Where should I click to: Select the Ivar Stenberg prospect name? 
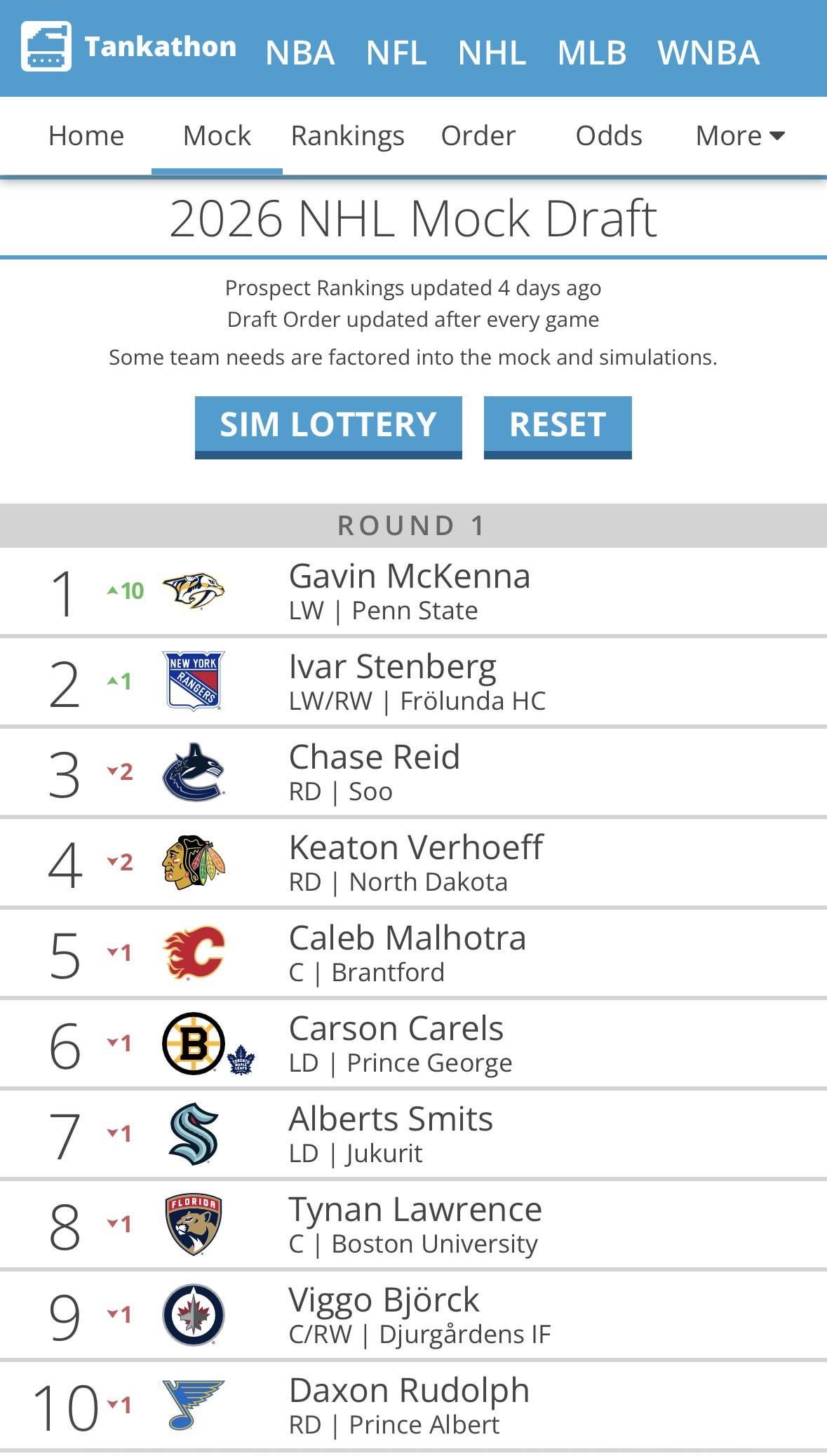coord(392,667)
